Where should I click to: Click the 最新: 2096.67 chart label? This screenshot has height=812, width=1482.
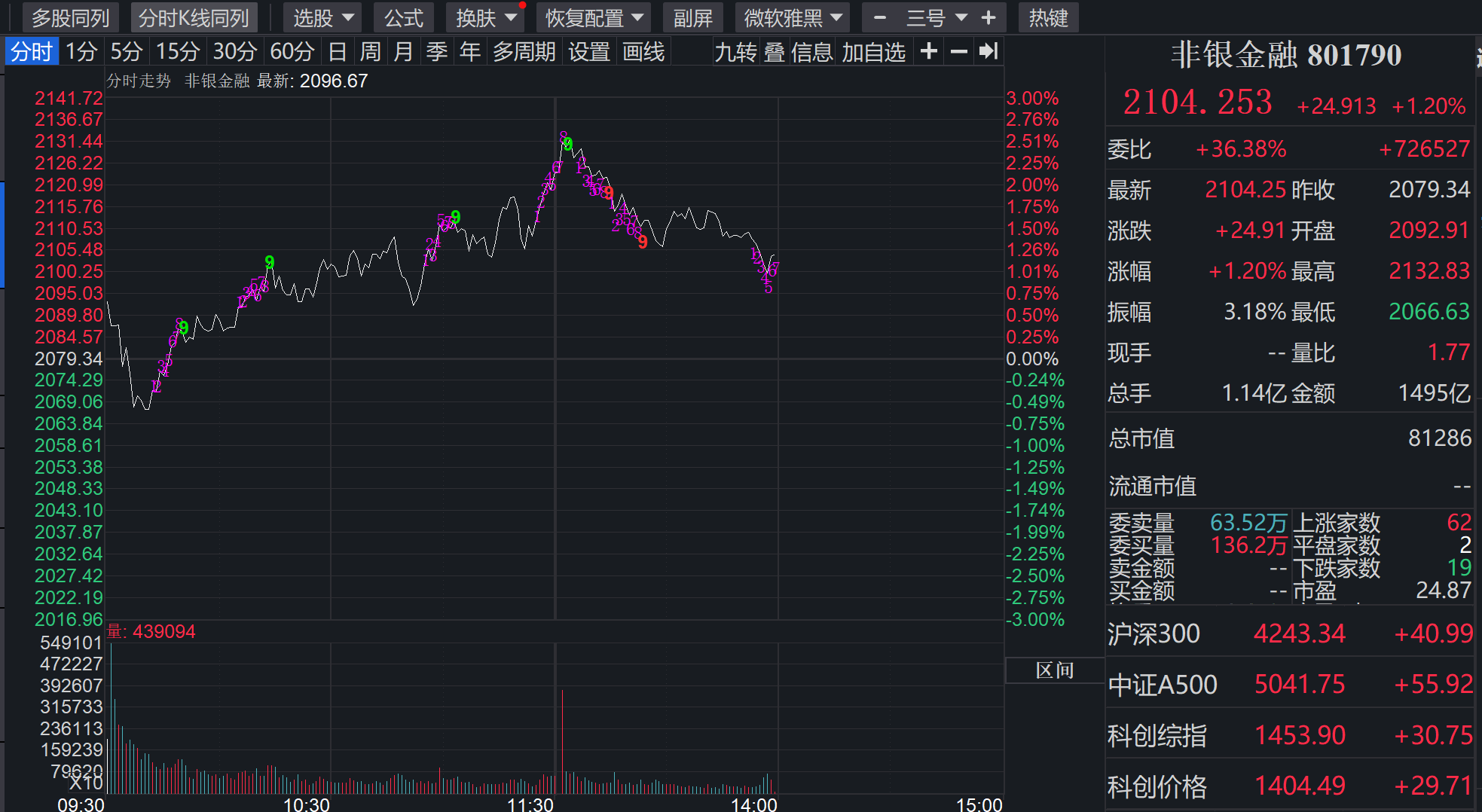click(312, 81)
